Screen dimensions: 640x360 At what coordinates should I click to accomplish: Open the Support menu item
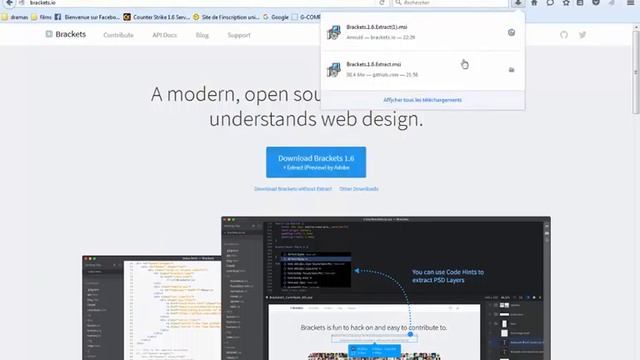(239, 35)
